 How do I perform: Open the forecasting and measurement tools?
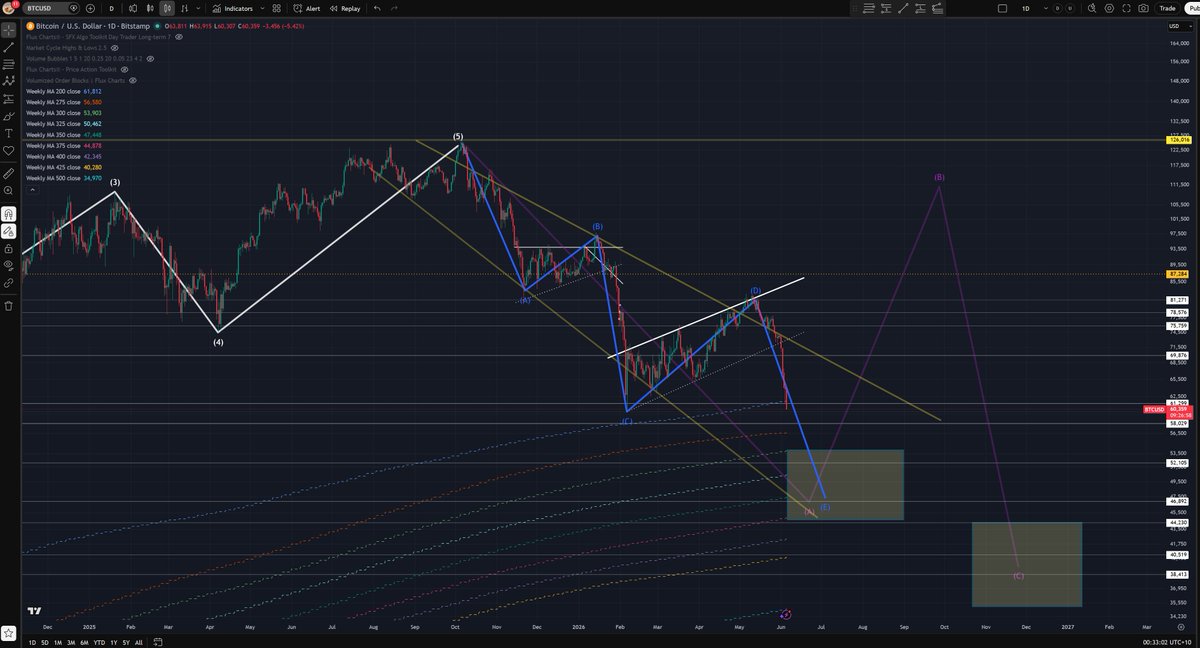point(9,99)
